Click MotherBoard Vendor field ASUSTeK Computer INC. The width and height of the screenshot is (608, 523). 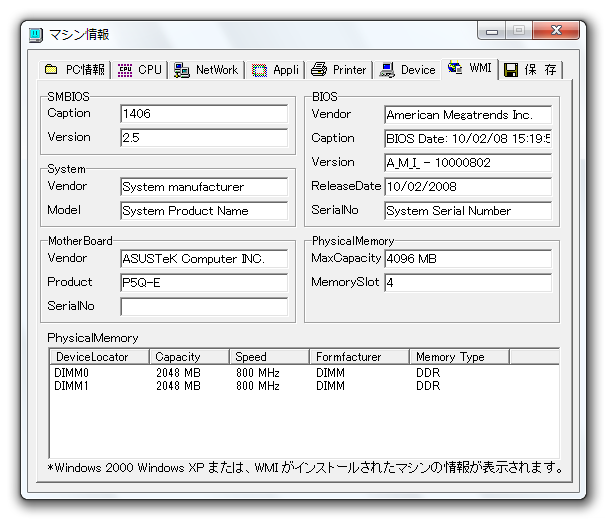(204, 259)
